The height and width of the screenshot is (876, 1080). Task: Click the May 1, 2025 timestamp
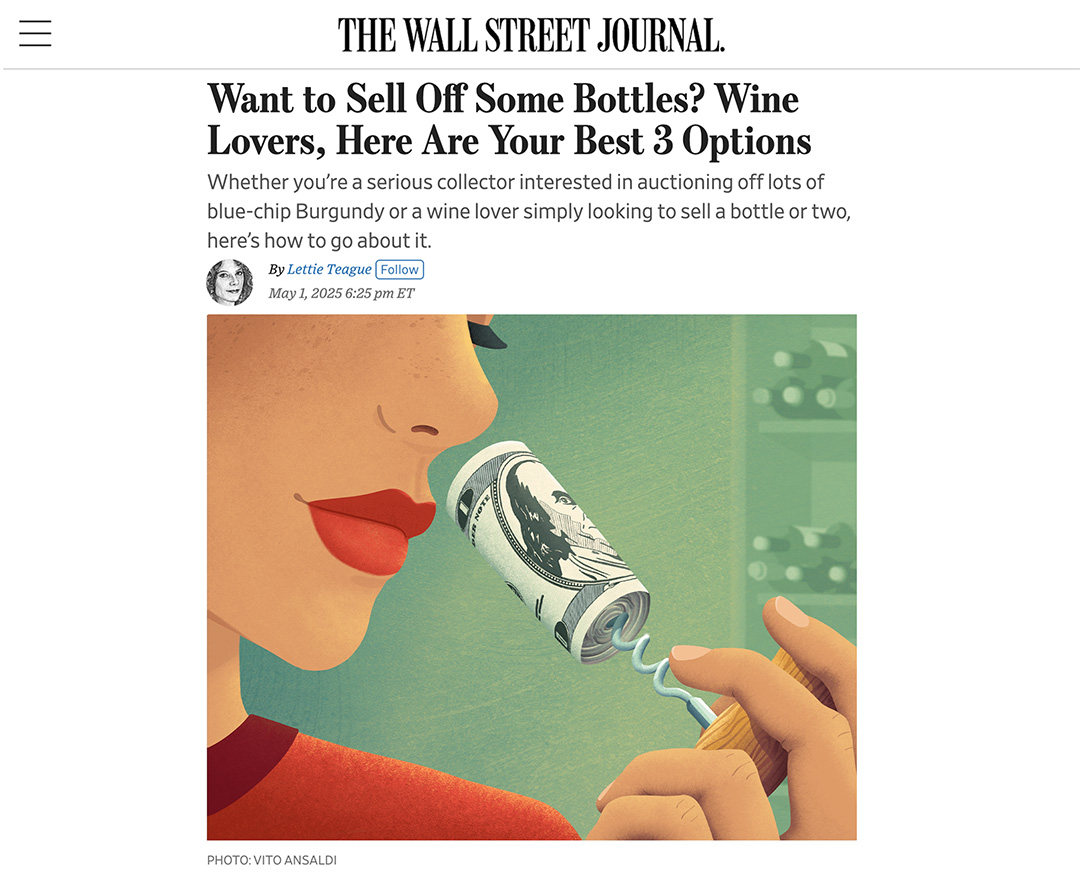341,293
